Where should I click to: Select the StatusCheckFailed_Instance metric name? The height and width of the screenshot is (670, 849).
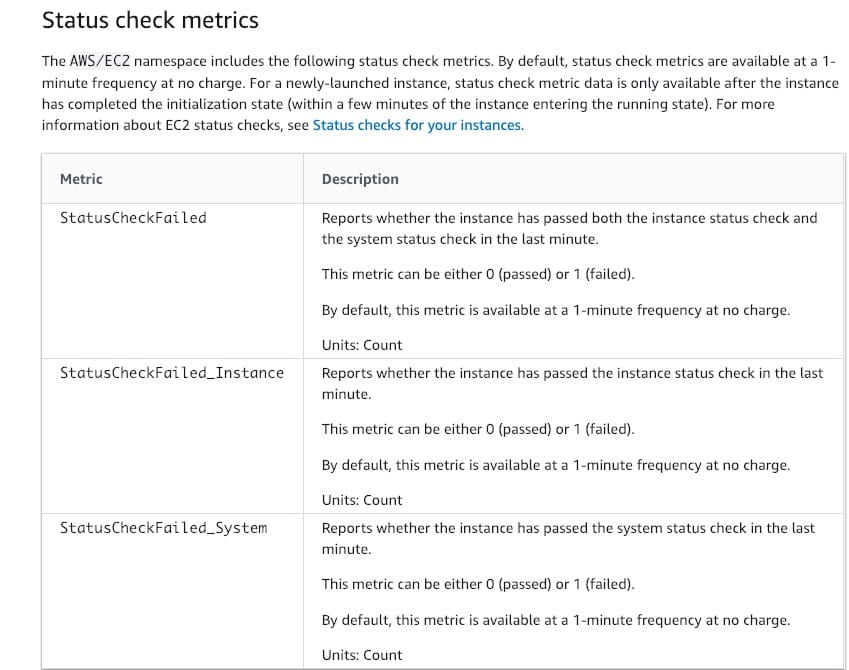(172, 373)
